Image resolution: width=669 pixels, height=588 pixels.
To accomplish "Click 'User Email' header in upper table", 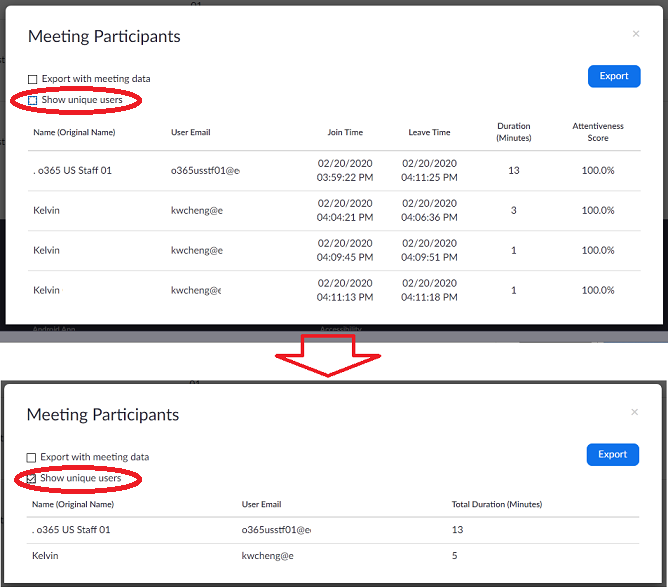I will click(x=191, y=133).
